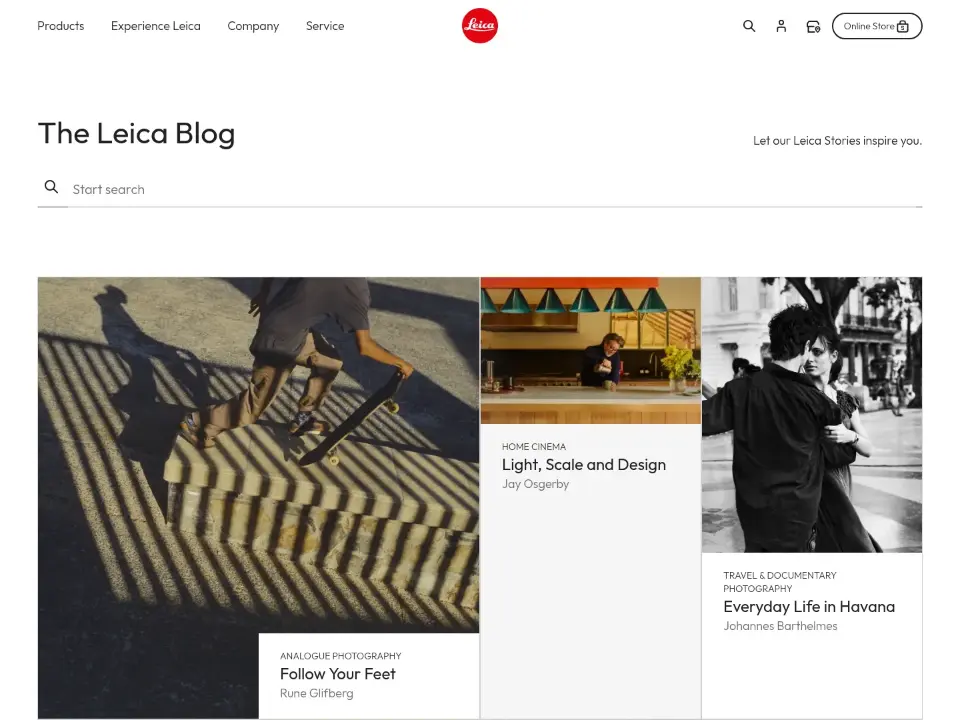Open Everyday Life in Havana article
Viewport: 960px width, 720px height.
(809, 607)
